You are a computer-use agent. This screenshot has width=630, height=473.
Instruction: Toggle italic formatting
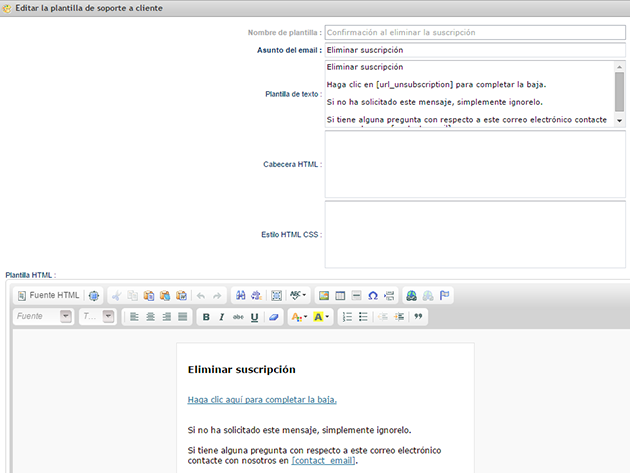[222, 317]
